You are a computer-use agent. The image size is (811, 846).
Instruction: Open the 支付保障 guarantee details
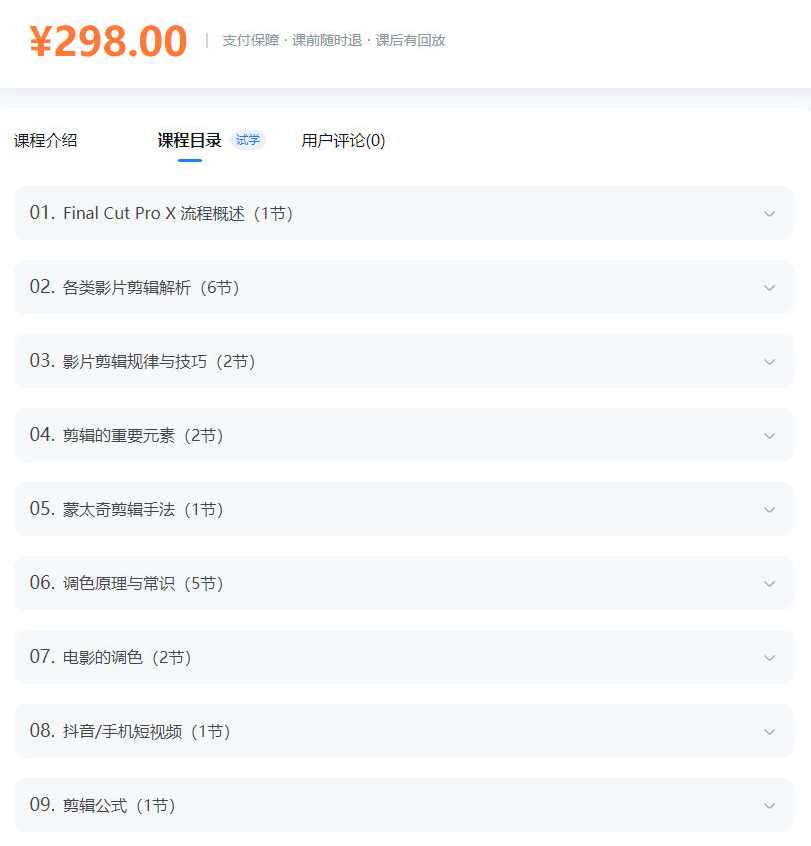250,40
